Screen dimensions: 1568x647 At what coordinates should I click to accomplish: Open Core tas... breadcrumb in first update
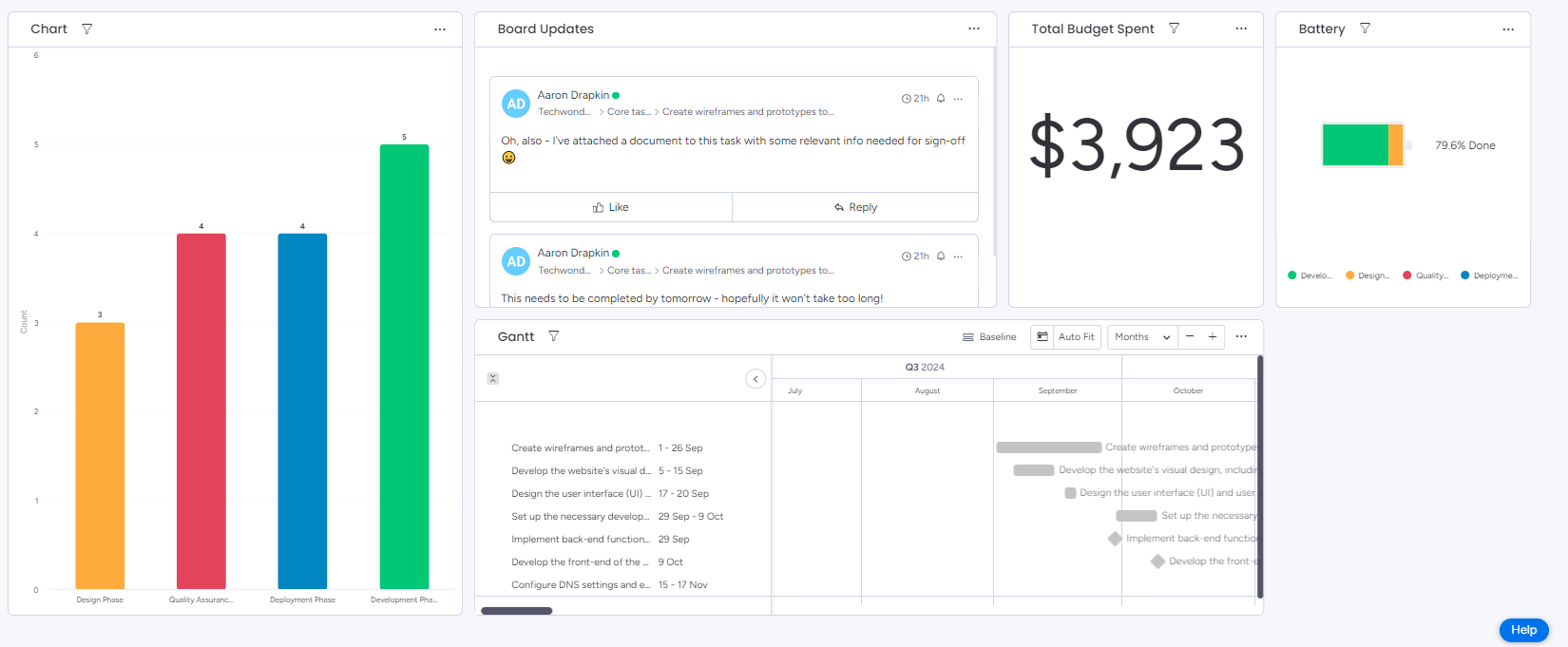click(629, 112)
